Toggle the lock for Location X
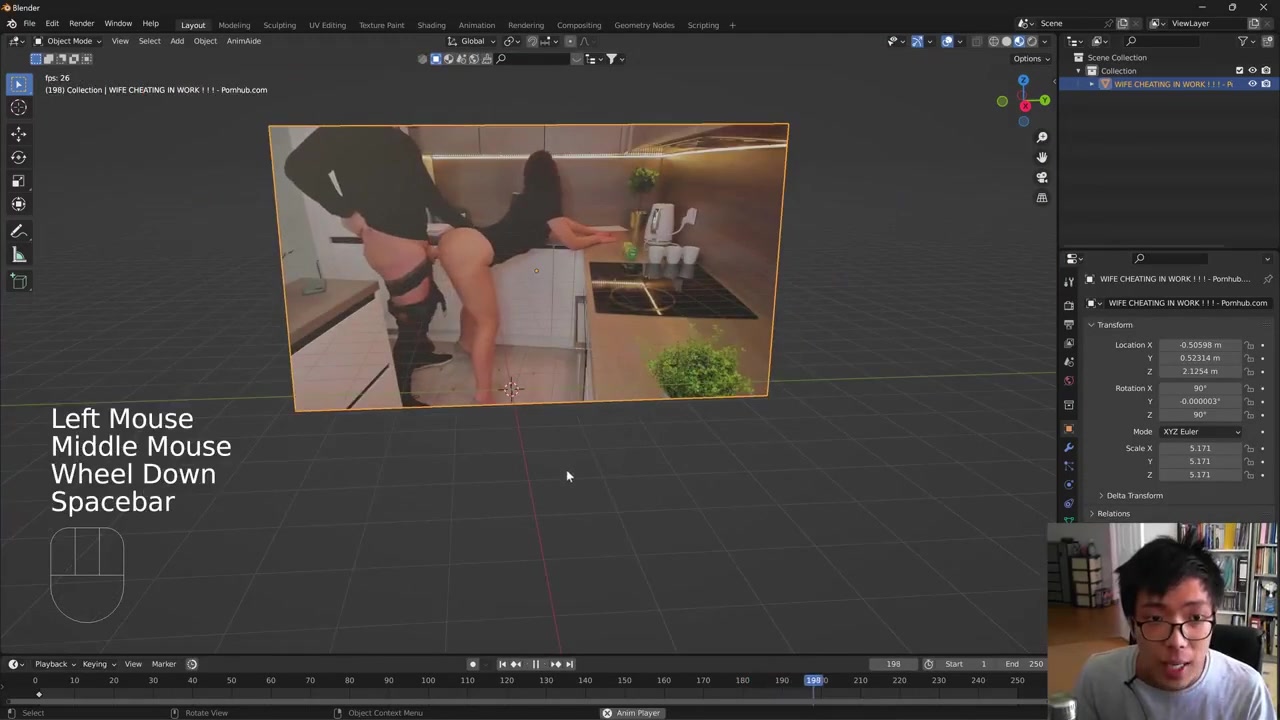Screen dimensions: 1280x720 [x=1249, y=345]
